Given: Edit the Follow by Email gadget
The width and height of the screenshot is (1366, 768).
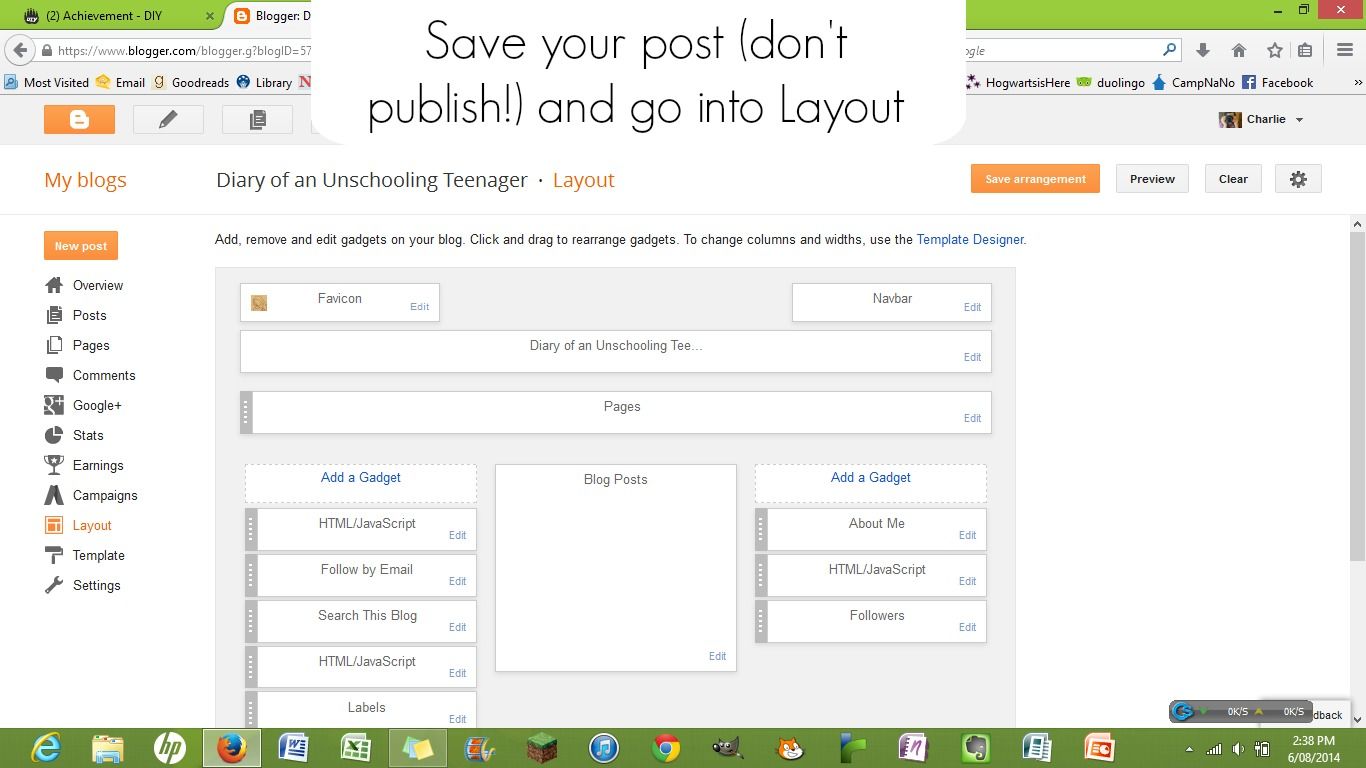Looking at the screenshot, I should tap(457, 580).
